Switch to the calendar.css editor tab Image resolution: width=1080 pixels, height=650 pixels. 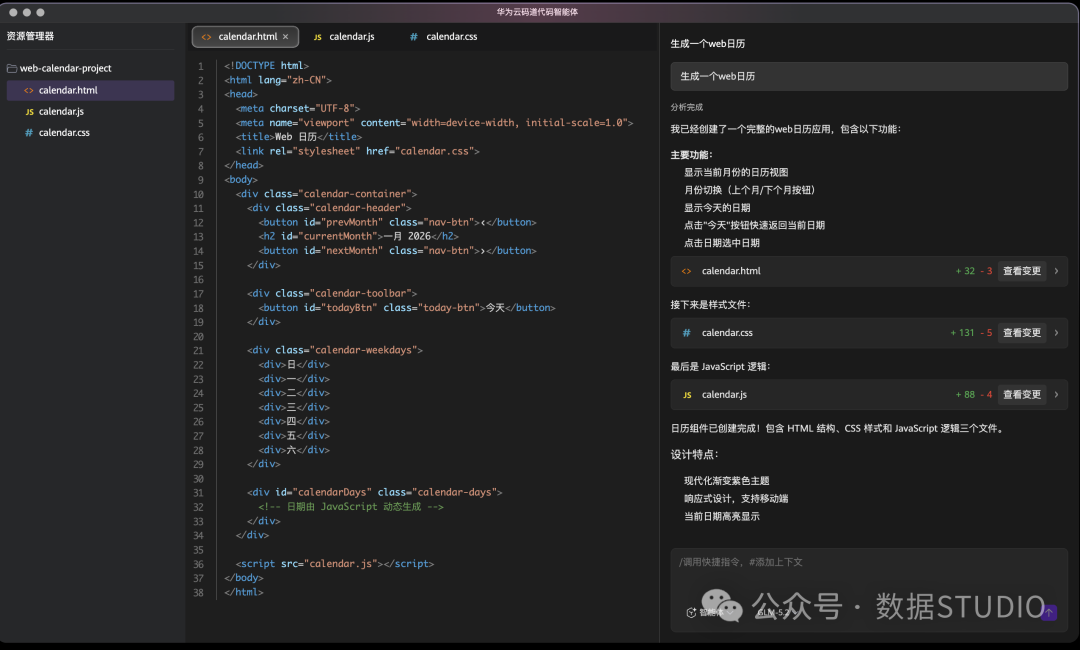tap(444, 36)
